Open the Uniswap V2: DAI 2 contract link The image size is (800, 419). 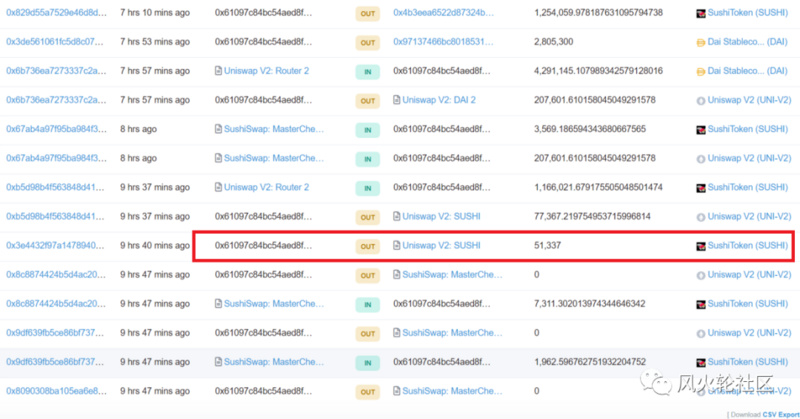[x=439, y=100]
